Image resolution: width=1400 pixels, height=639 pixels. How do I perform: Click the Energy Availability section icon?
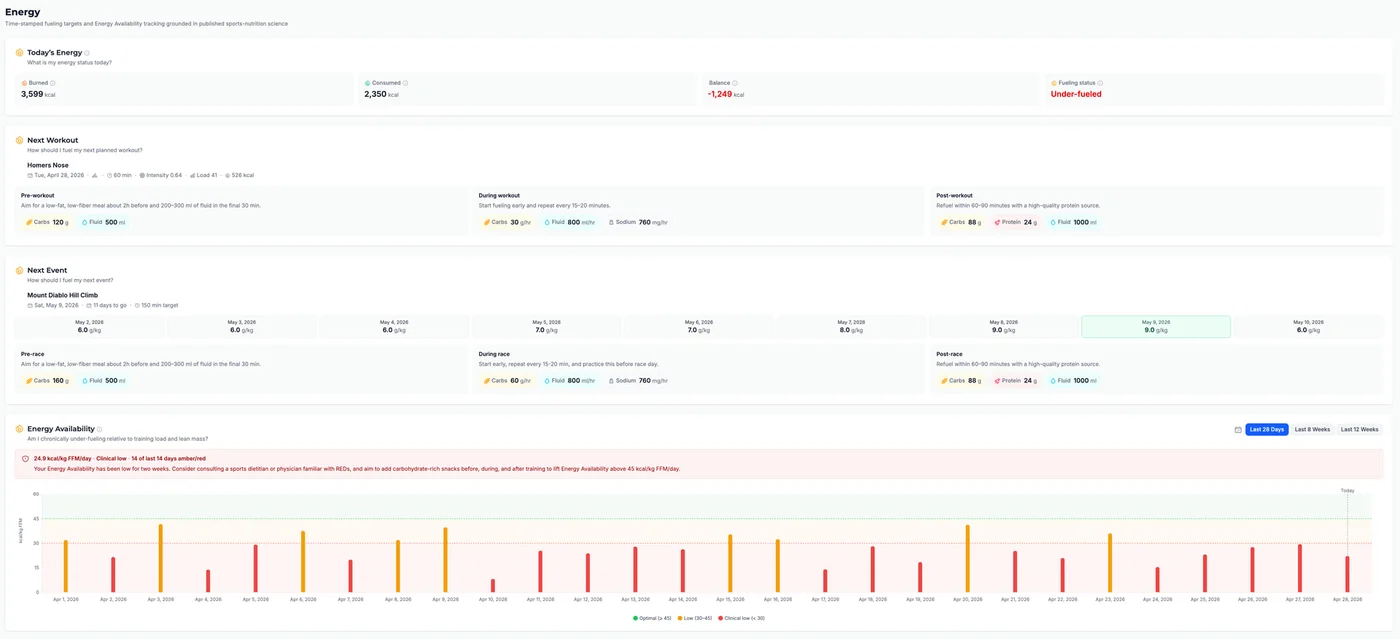[x=19, y=429]
